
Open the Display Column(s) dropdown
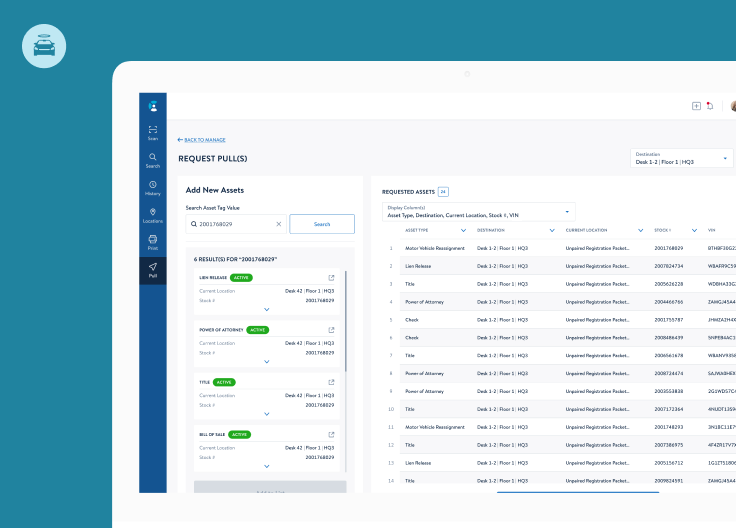tap(478, 212)
